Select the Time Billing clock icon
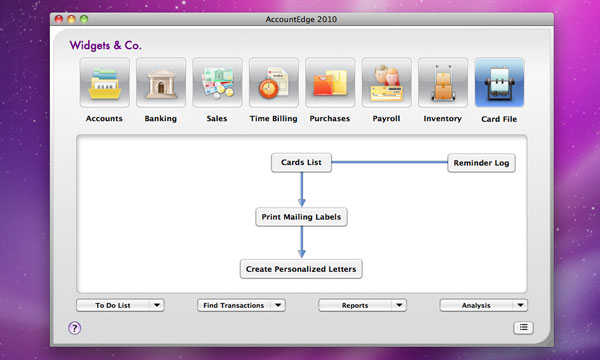Screen dimensions: 600x360 (x=274, y=83)
